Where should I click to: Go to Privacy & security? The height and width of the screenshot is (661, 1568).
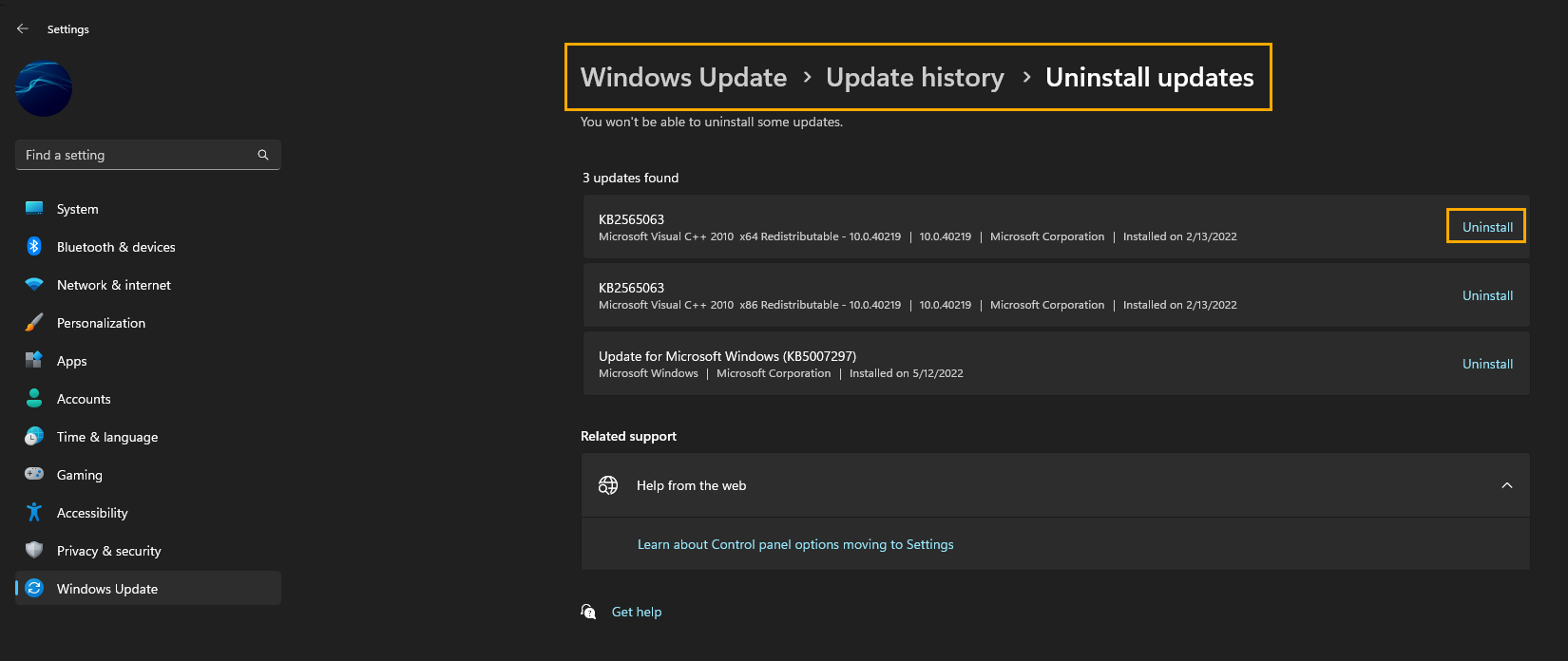148,551
